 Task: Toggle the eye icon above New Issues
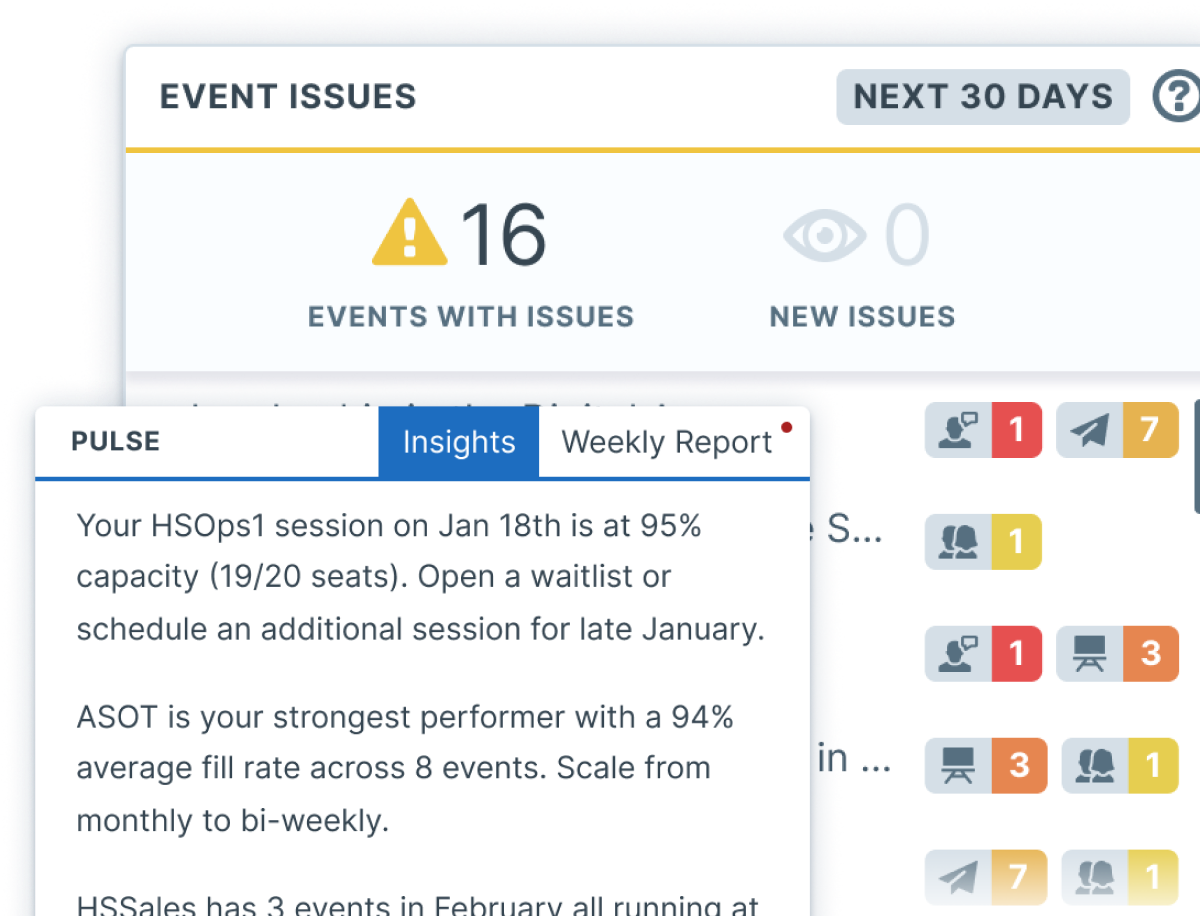(x=824, y=236)
